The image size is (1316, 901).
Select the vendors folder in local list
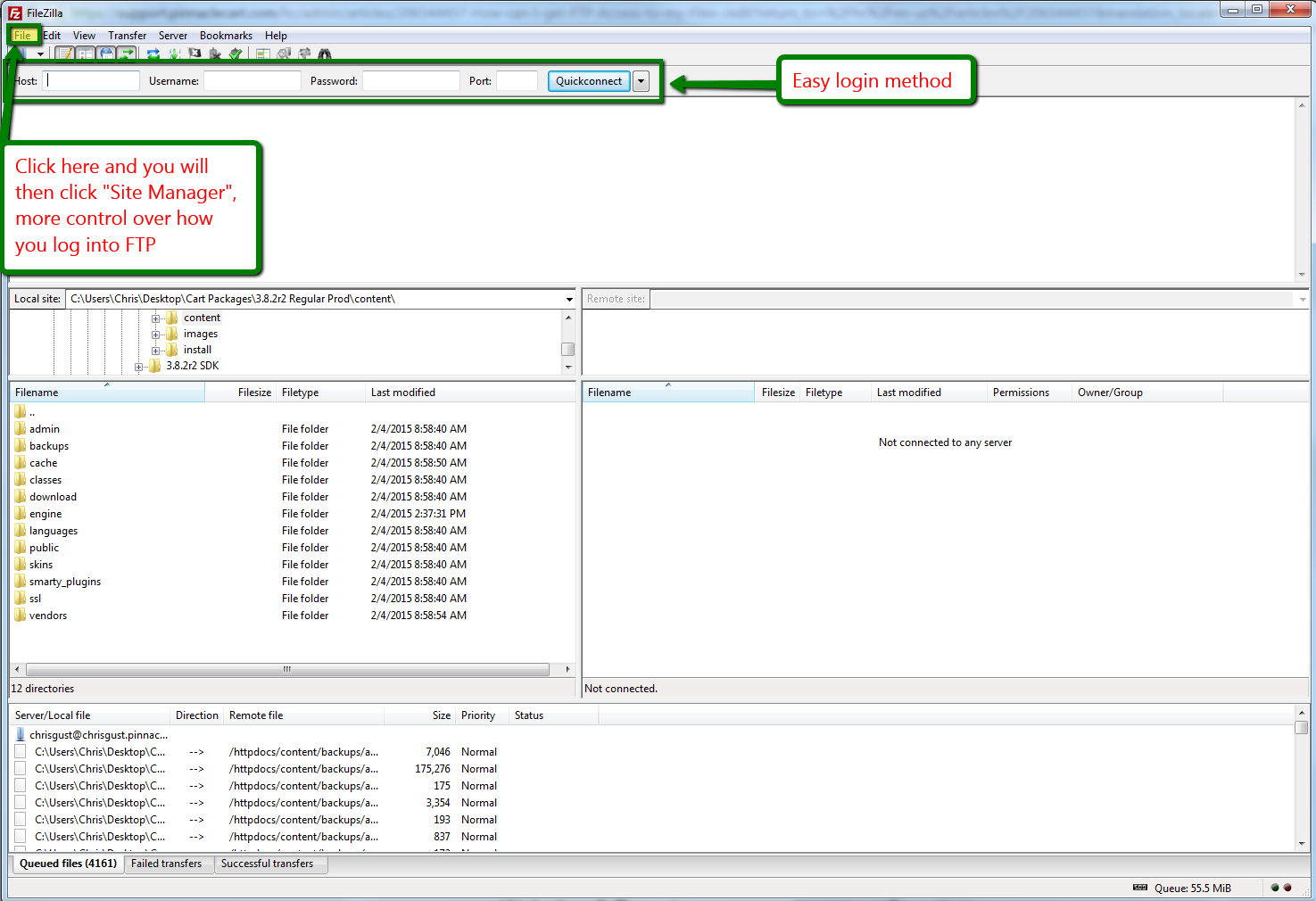coord(47,616)
